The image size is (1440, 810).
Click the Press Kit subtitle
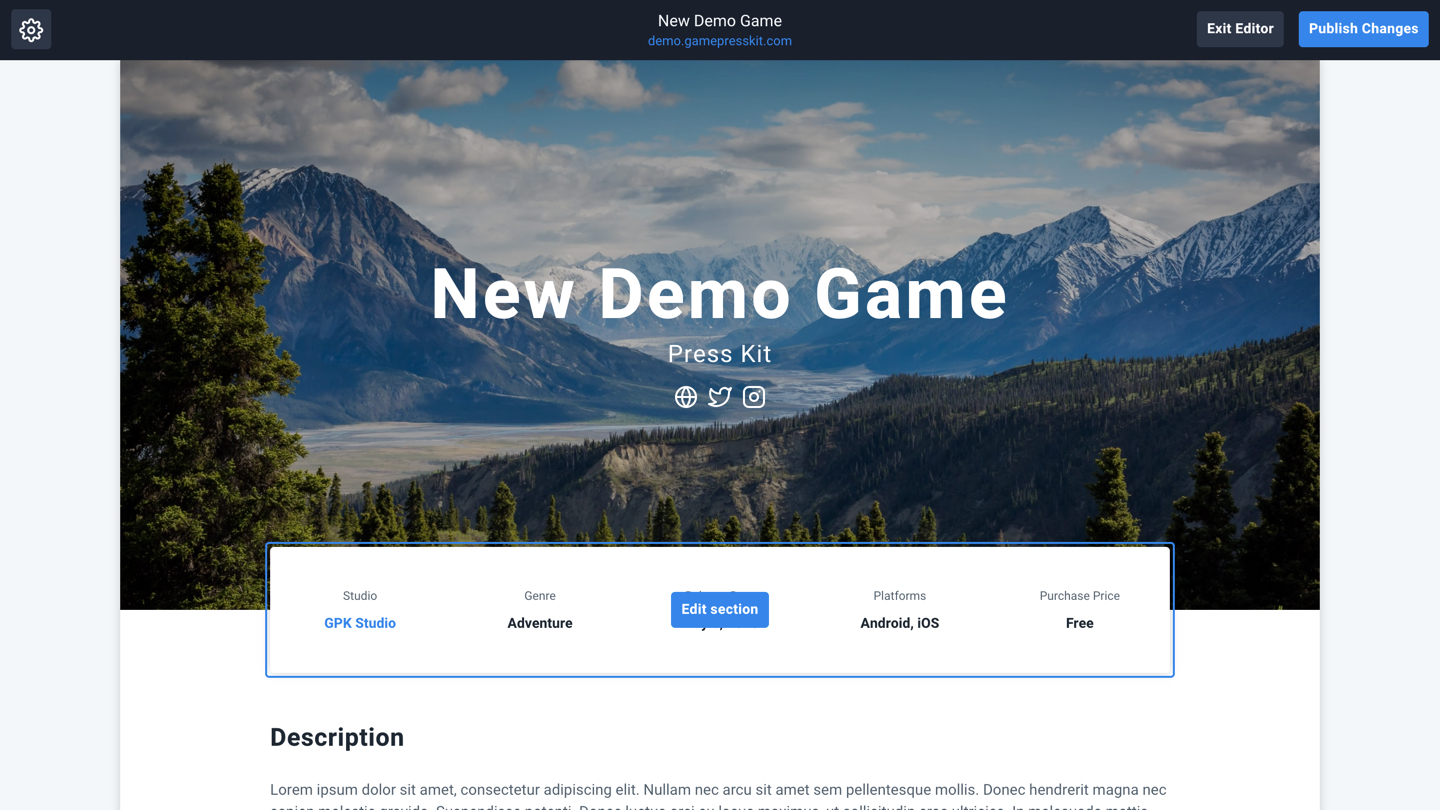(720, 354)
